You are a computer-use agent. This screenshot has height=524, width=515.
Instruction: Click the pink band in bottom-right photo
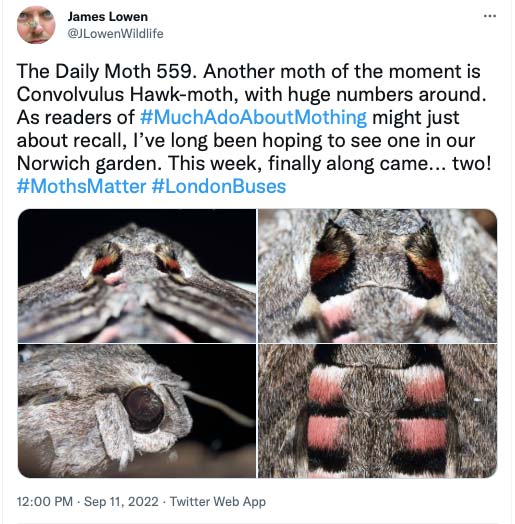point(326,433)
